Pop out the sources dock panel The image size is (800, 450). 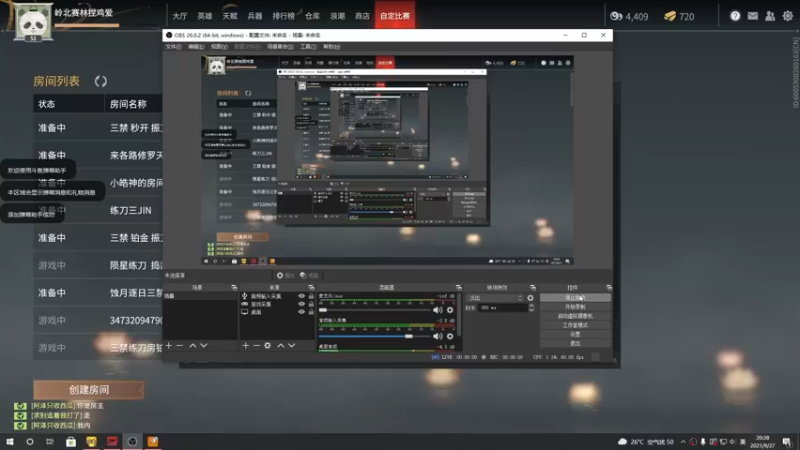point(311,288)
